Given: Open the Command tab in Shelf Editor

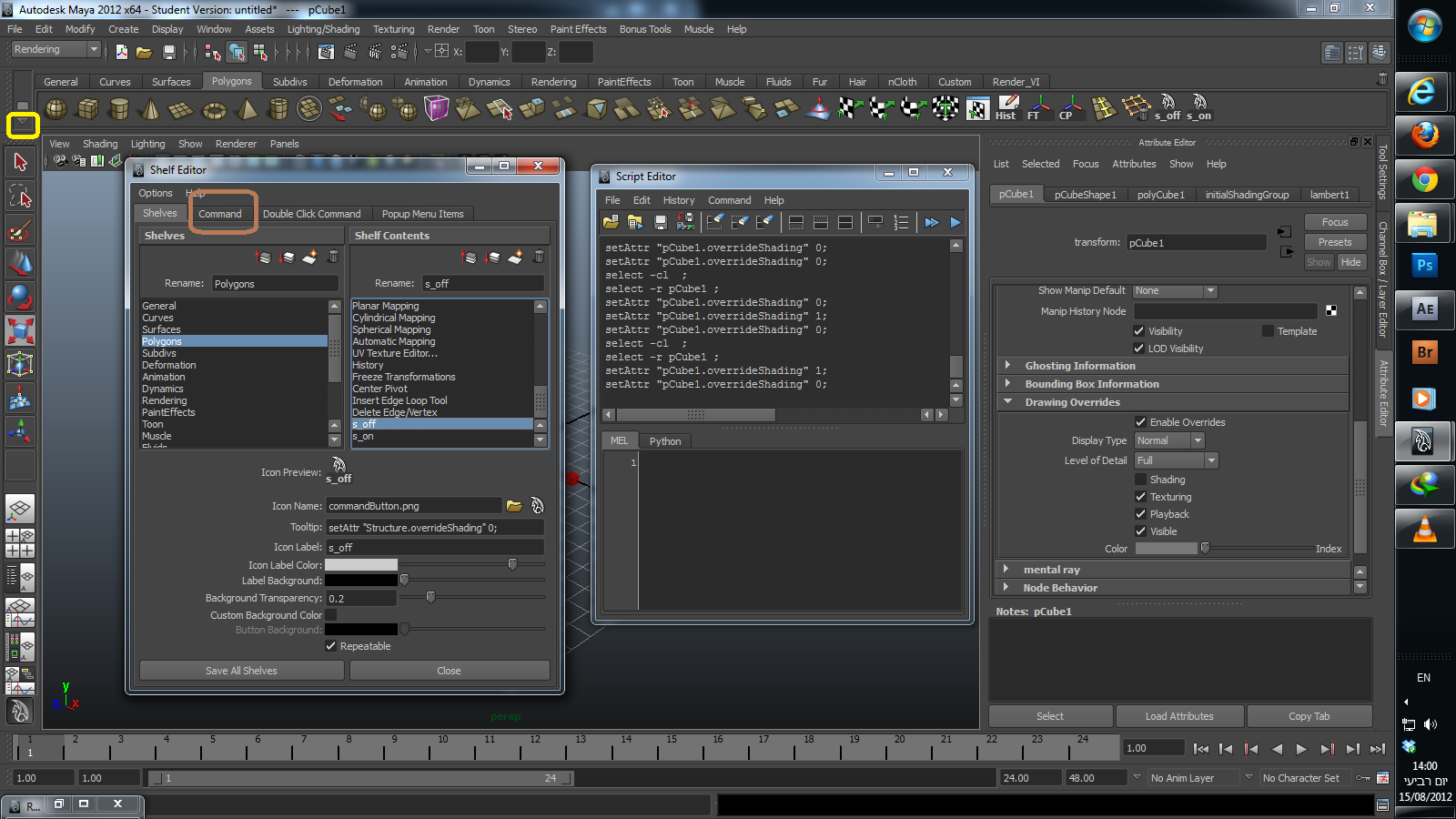Looking at the screenshot, I should click(220, 214).
